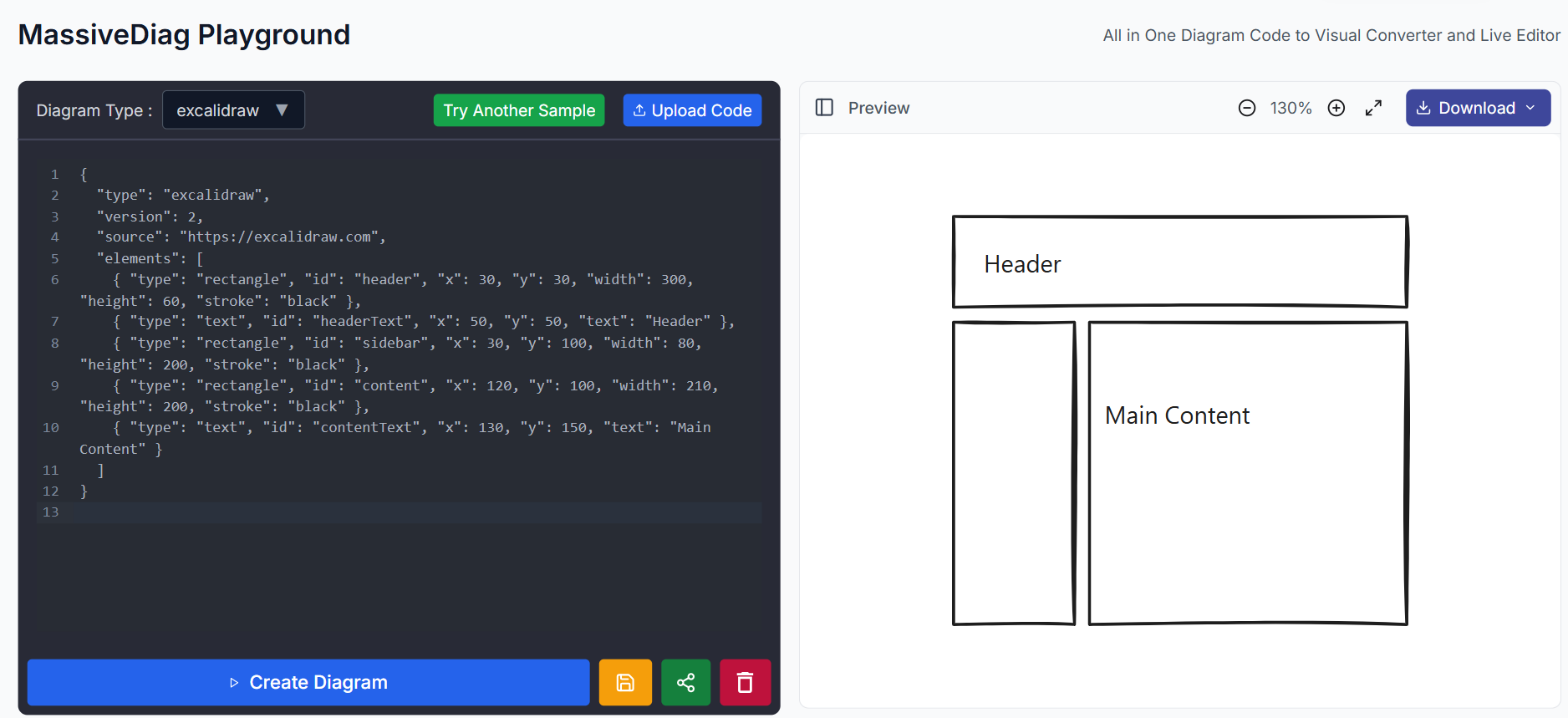This screenshot has width=1568, height=718.
Task: Open the excalidraw diagram type dropdown
Action: [233, 110]
